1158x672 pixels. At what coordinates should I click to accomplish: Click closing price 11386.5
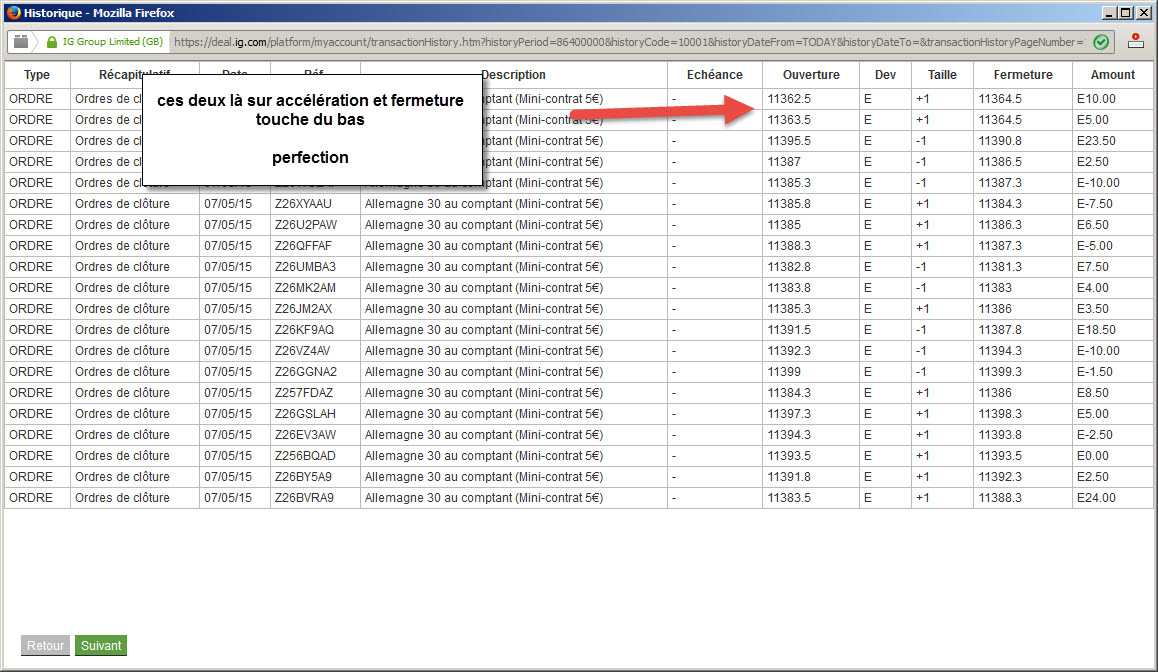point(1000,162)
